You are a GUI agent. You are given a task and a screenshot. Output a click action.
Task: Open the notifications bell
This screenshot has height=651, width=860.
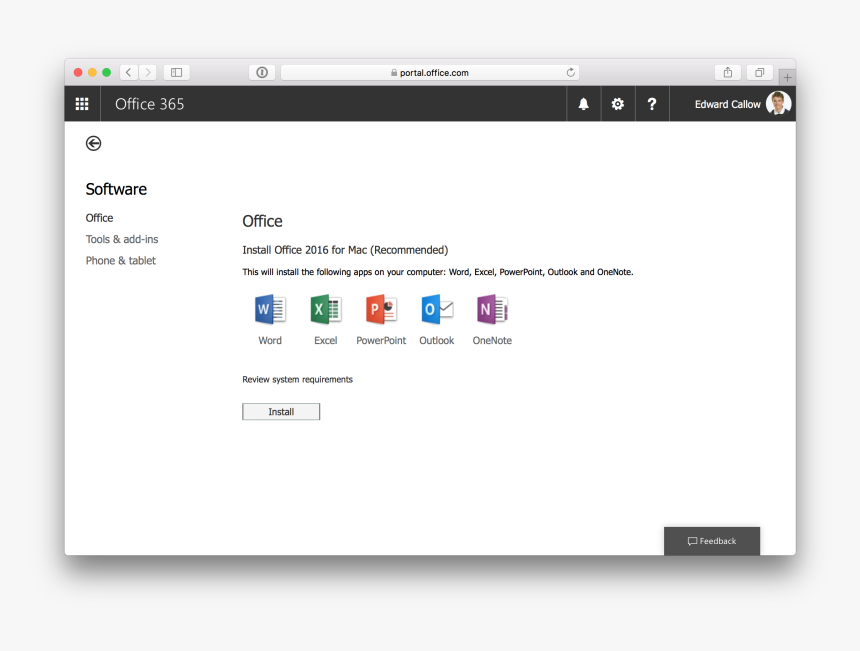point(584,104)
